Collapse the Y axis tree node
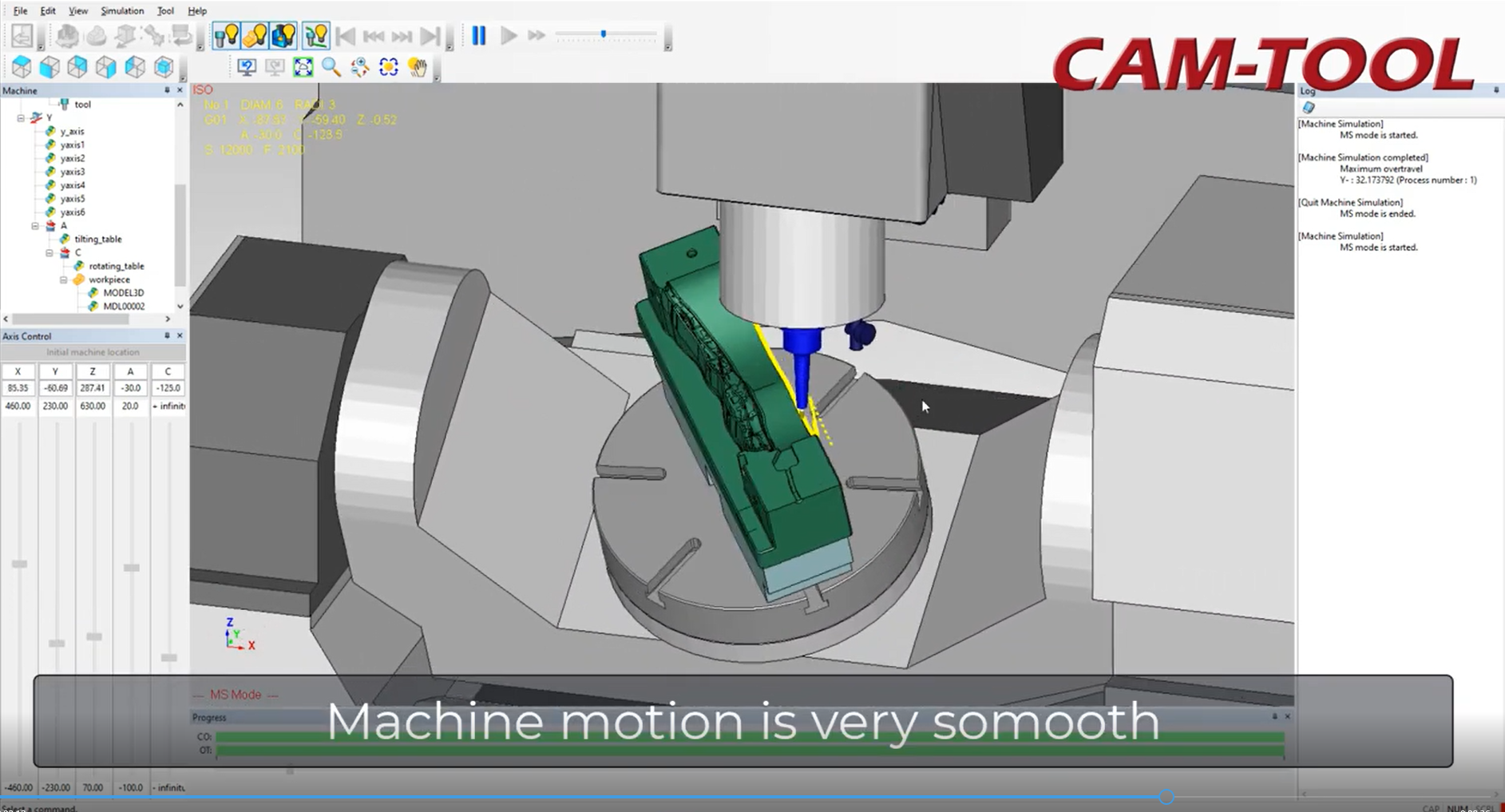Viewport: 1505px width, 812px height. point(21,117)
